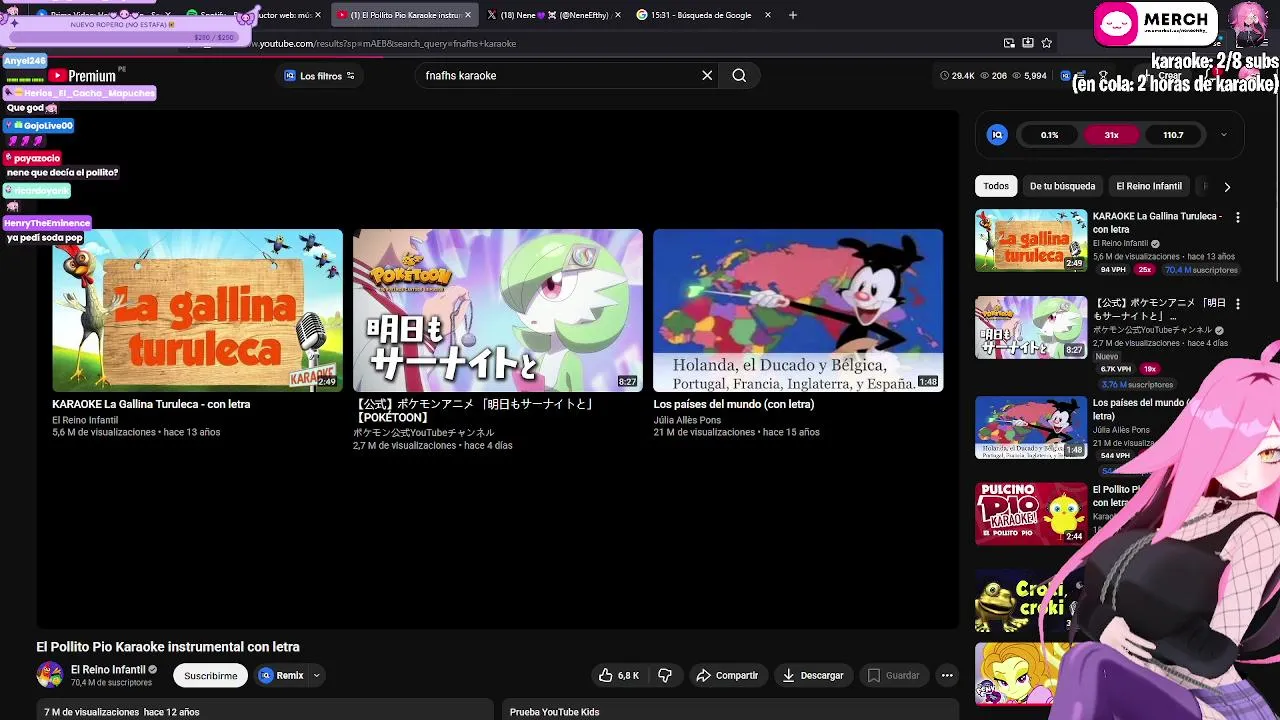The height and width of the screenshot is (720, 1280).
Task: Open 'Prueba YouTube Kids' panel
Action: tap(730, 710)
